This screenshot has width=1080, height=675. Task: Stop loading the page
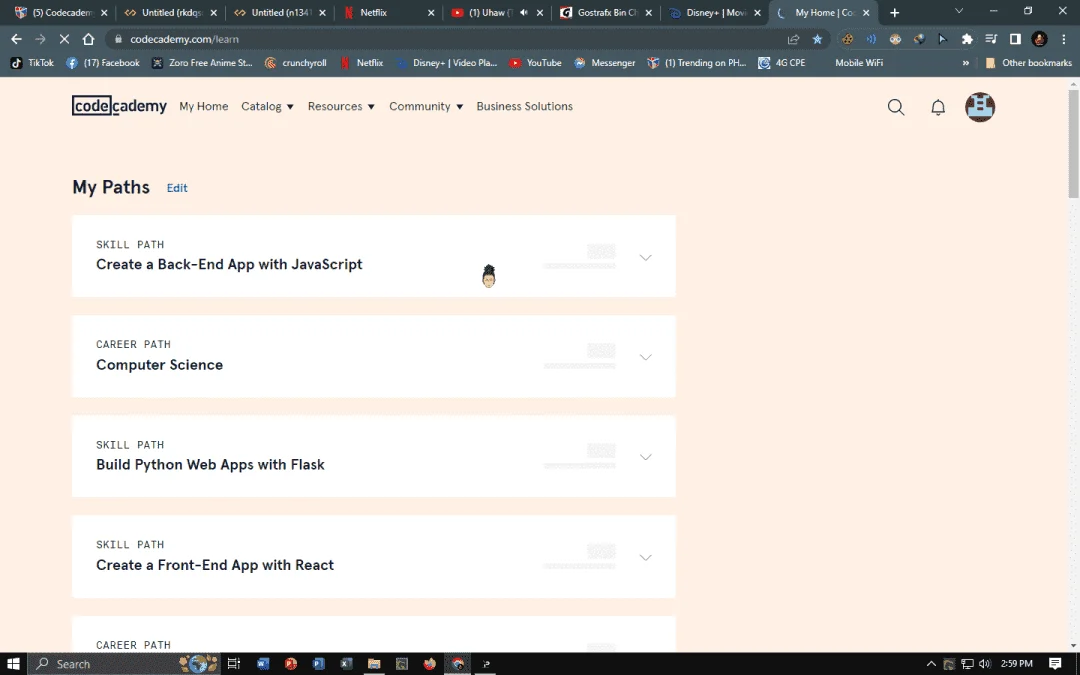tap(64, 39)
